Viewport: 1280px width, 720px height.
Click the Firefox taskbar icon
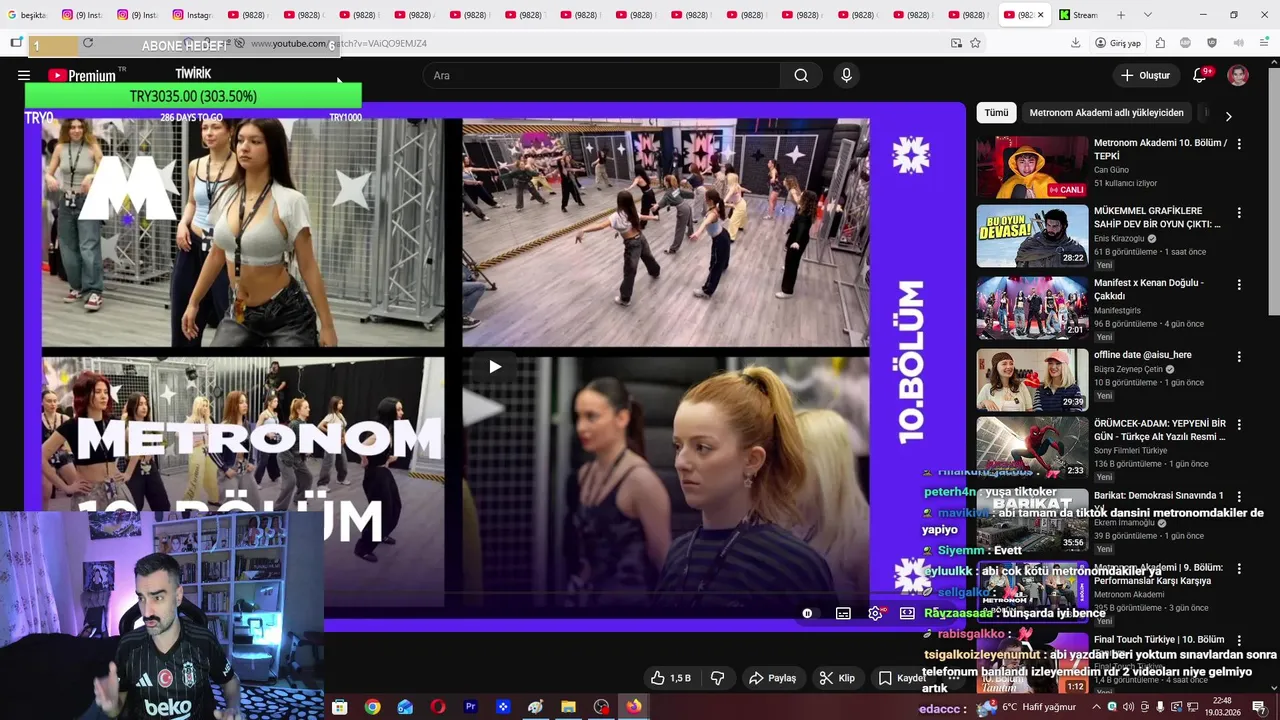(634, 707)
